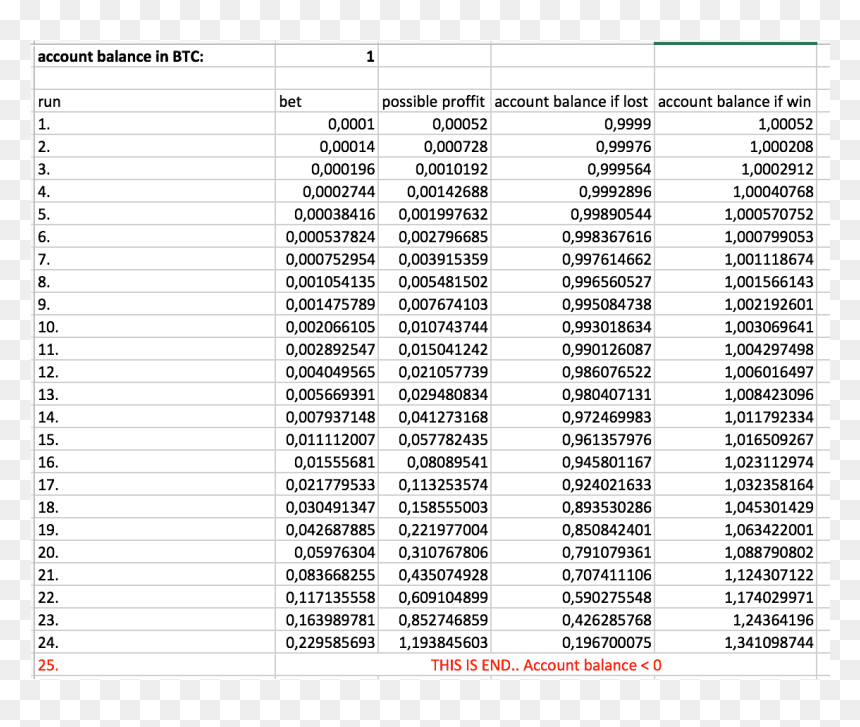
Task: Click lost-balance cell 0,961357976
Action: point(573,439)
